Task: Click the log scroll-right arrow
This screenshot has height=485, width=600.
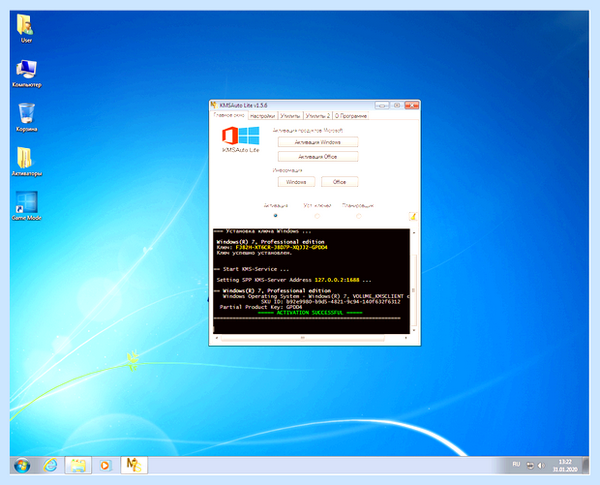Action: pos(406,338)
